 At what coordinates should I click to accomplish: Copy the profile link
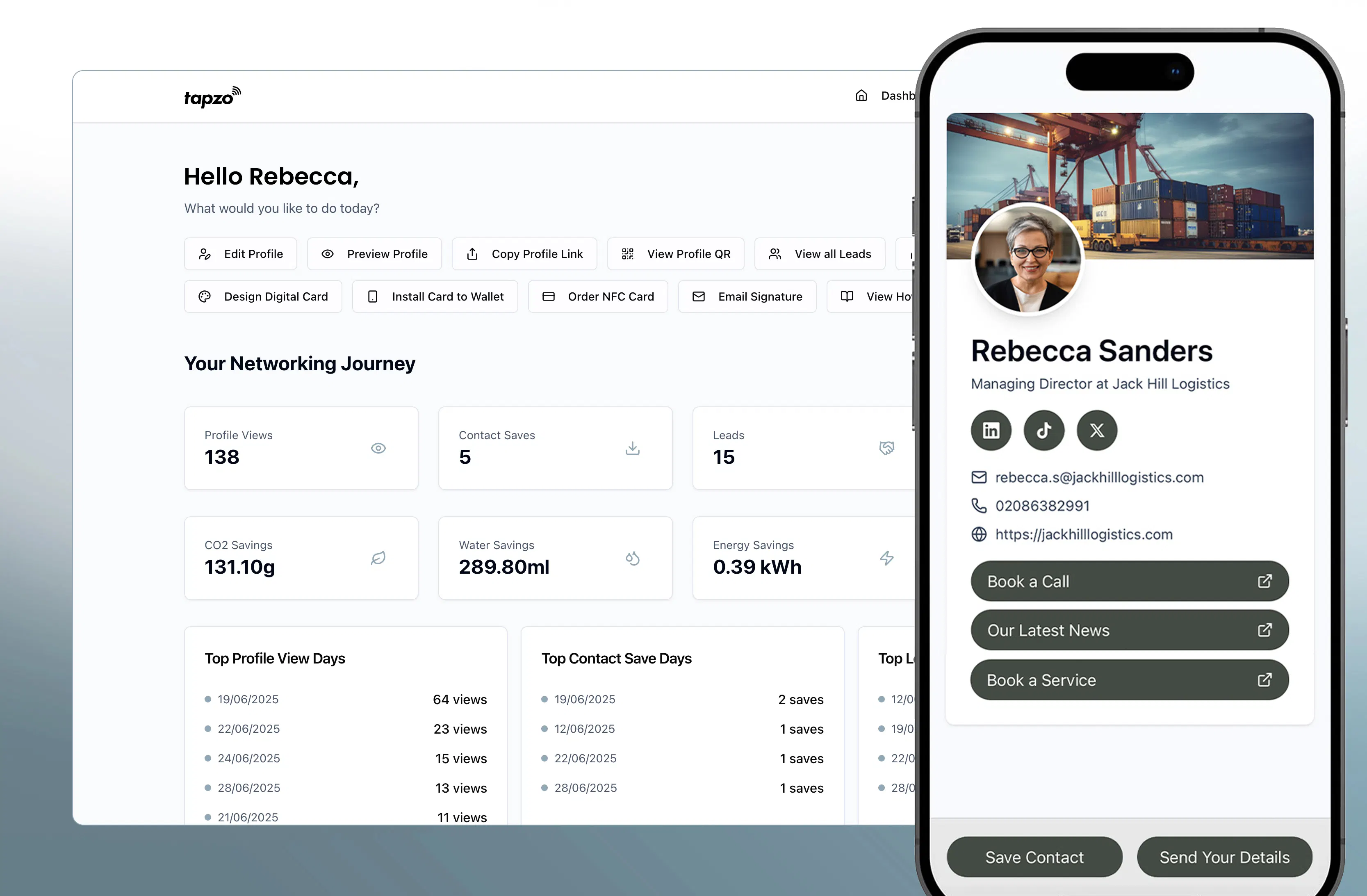click(524, 254)
